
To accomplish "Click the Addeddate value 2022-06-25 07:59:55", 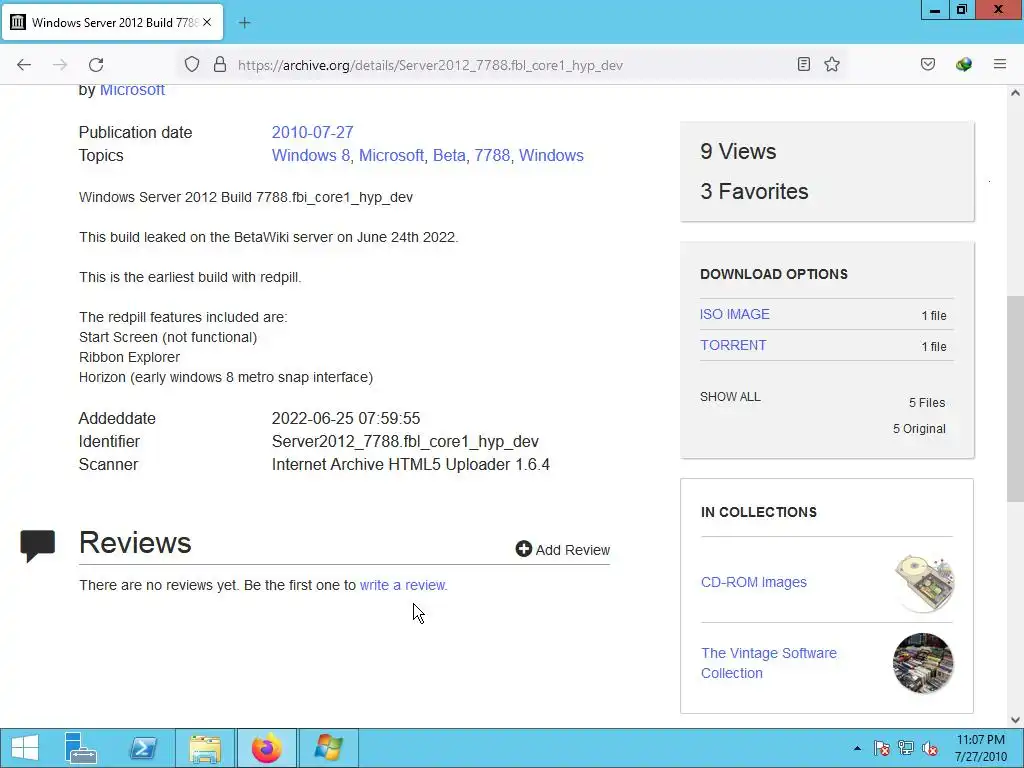I will 346,419.
